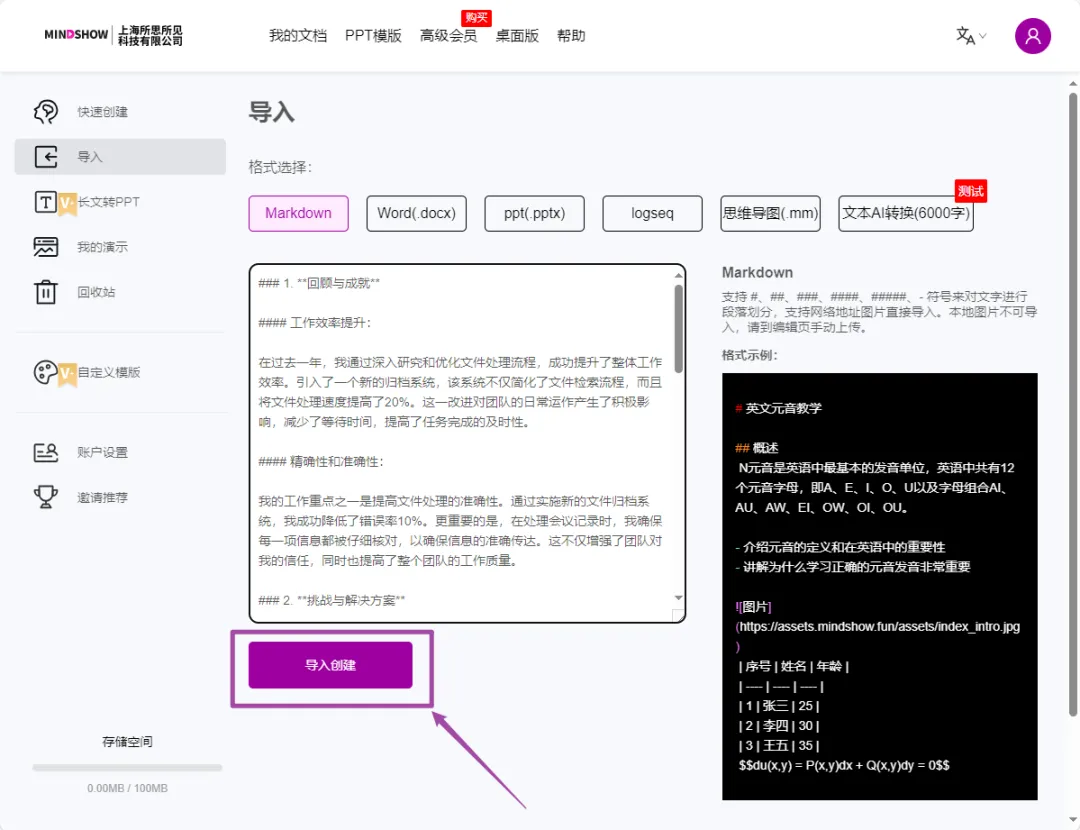The height and width of the screenshot is (830, 1080).
Task: Click the red 测试 badge
Action: pos(970,191)
